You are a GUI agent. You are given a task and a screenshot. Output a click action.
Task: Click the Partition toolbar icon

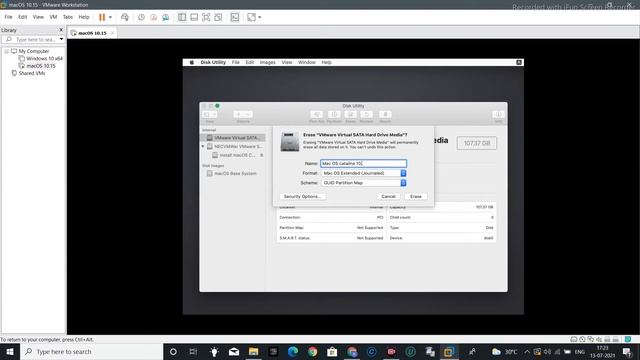tap(334, 115)
